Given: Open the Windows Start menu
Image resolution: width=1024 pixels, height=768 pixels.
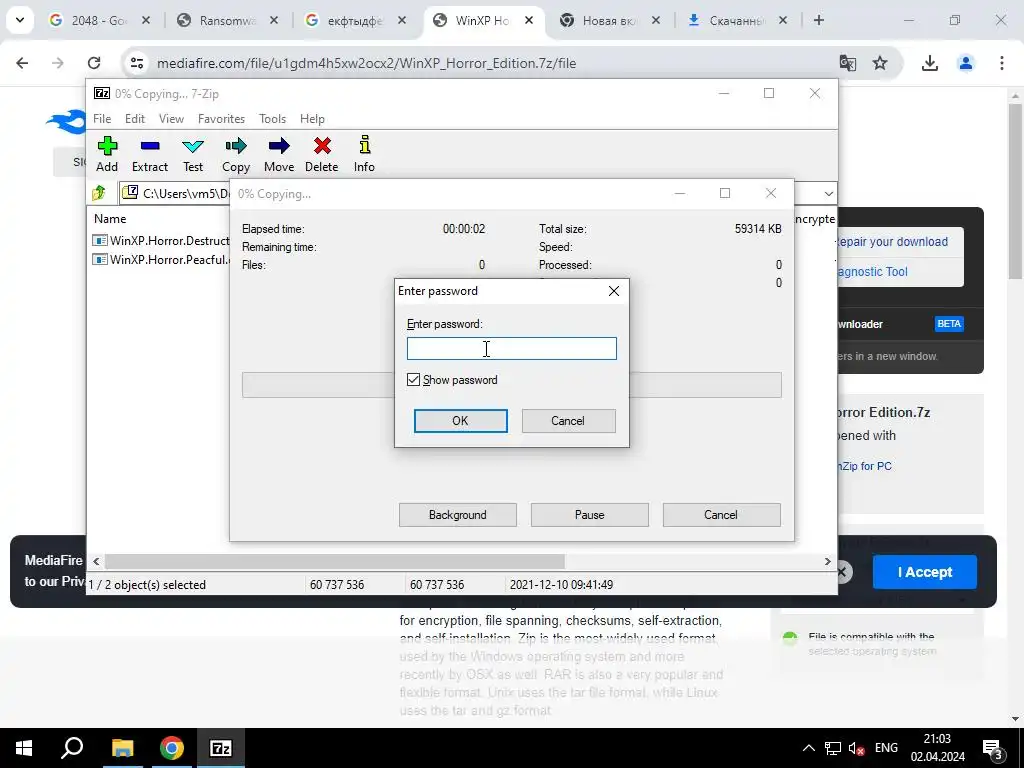Looking at the screenshot, I should [24, 748].
